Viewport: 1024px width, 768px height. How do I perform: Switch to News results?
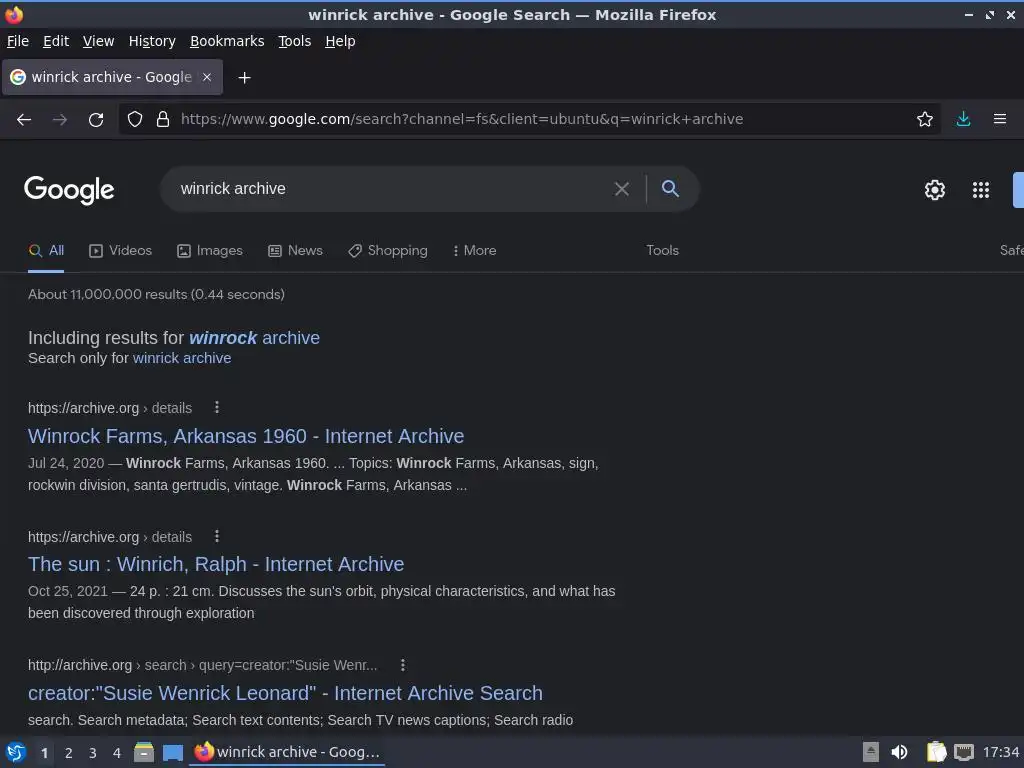pos(295,251)
